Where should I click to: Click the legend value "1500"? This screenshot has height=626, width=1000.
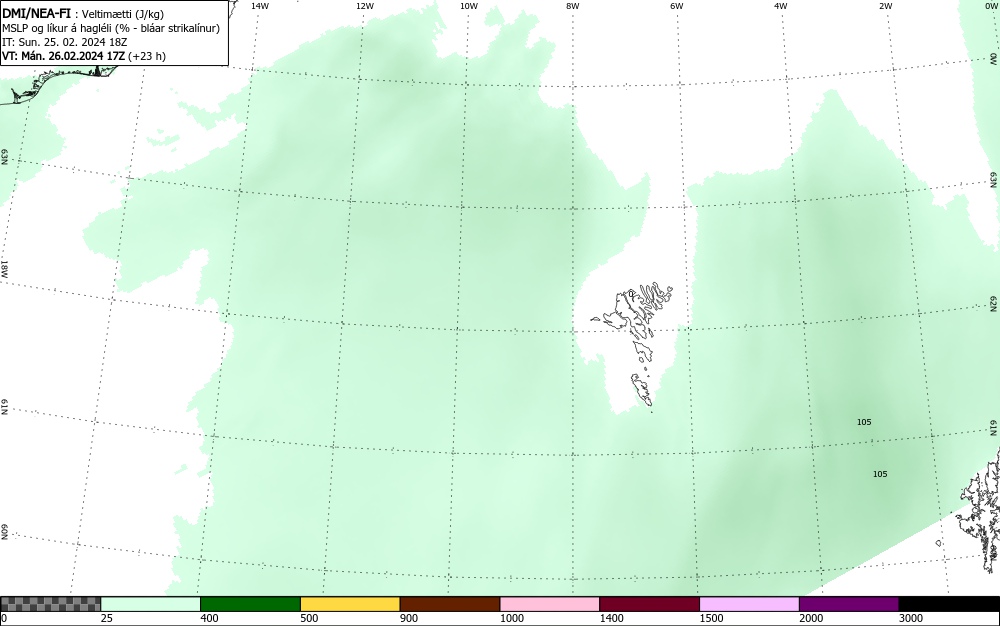pyautogui.click(x=711, y=618)
